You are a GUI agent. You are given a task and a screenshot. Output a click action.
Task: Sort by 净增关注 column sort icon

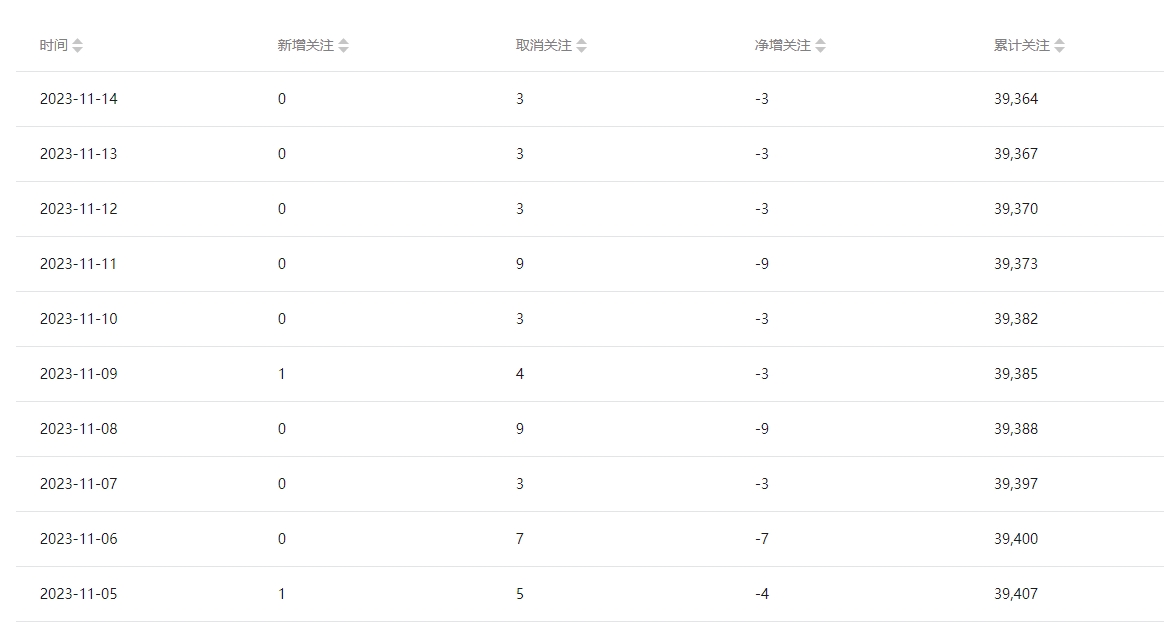point(820,46)
